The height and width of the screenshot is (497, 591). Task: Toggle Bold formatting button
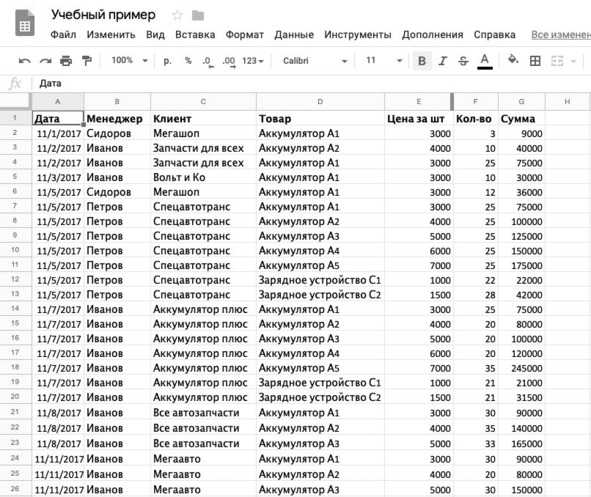point(422,61)
